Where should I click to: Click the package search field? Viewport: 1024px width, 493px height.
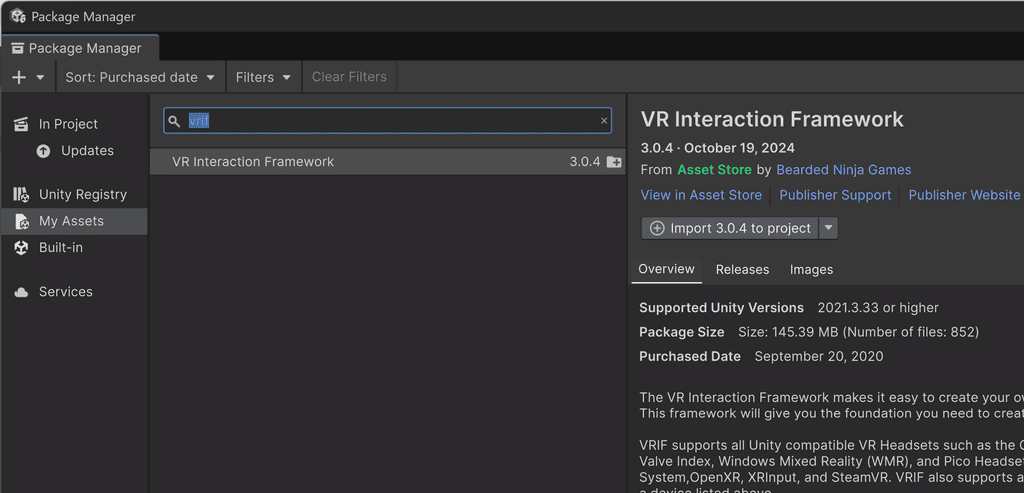pyautogui.click(x=387, y=121)
